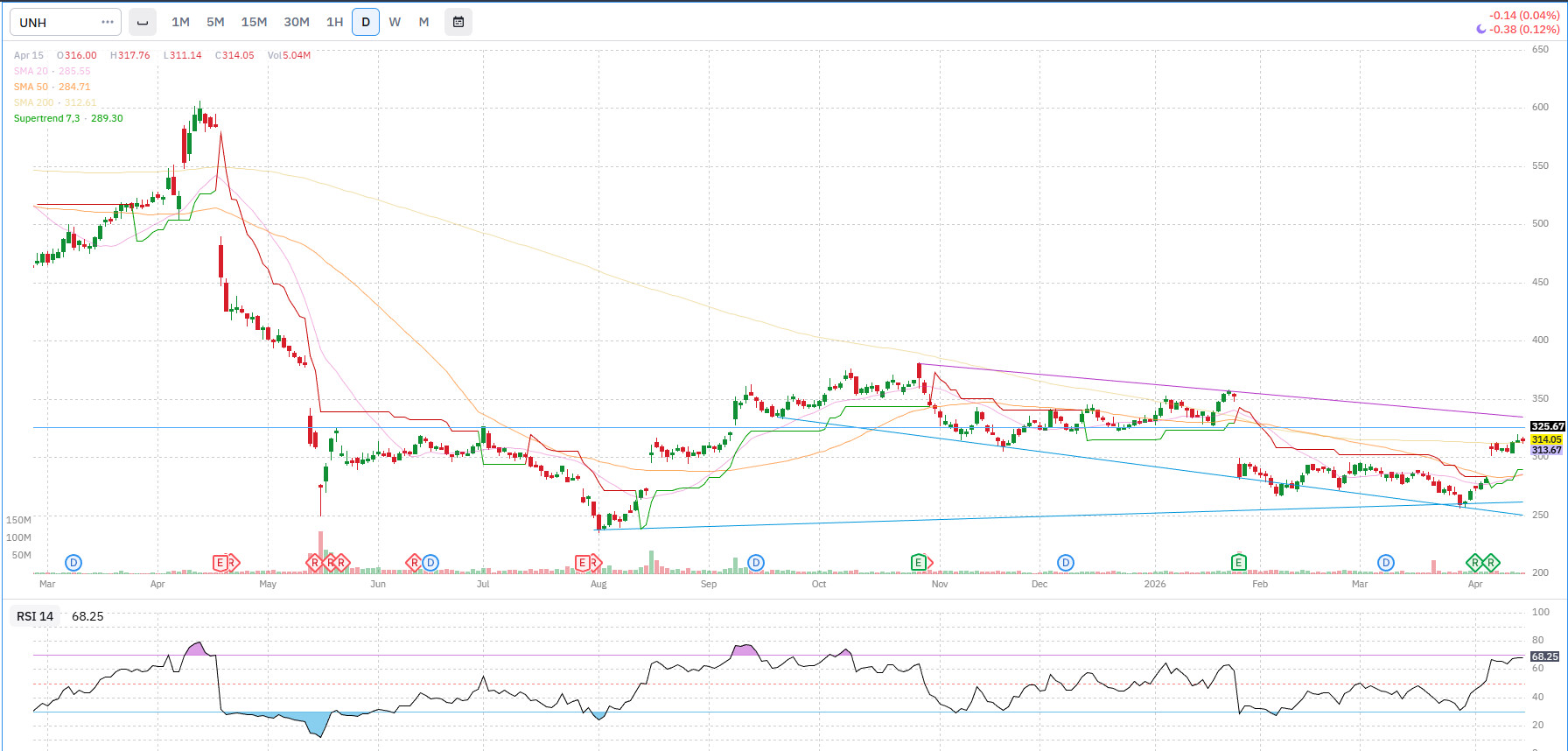
Task: Click the dividend marker in March 2026
Action: pyautogui.click(x=1386, y=563)
